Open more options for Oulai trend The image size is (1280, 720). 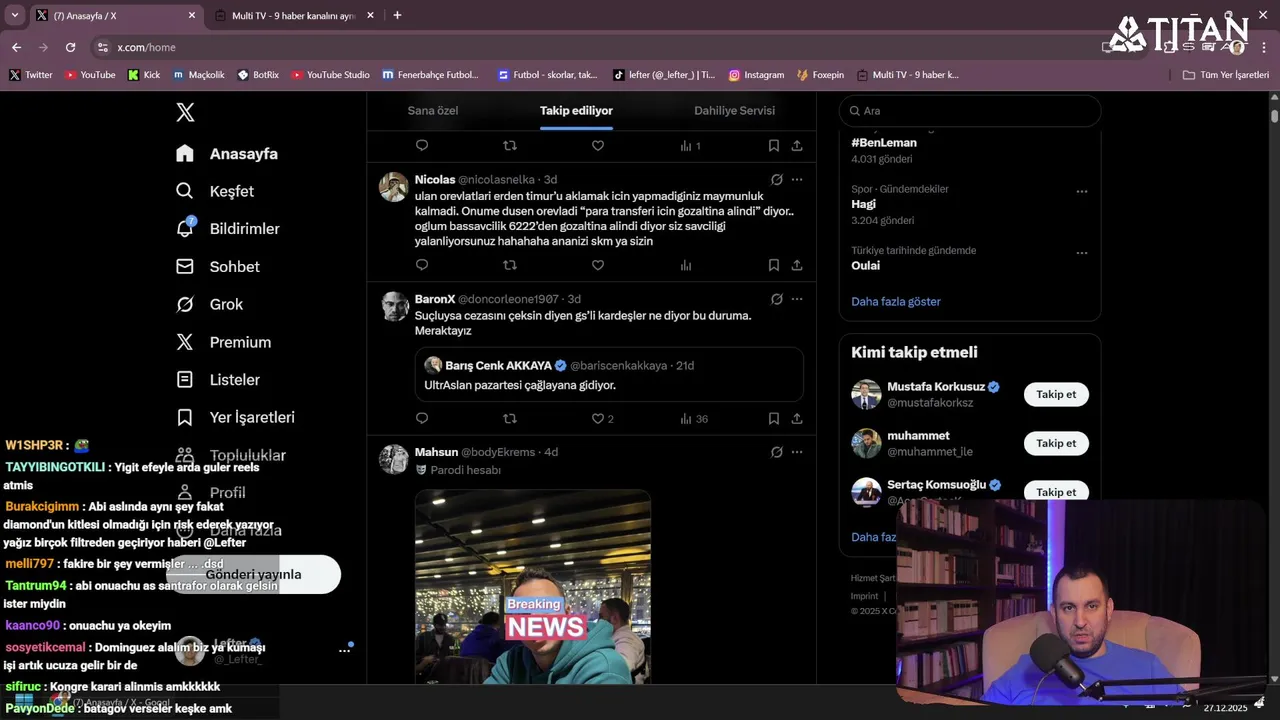[x=1081, y=253]
